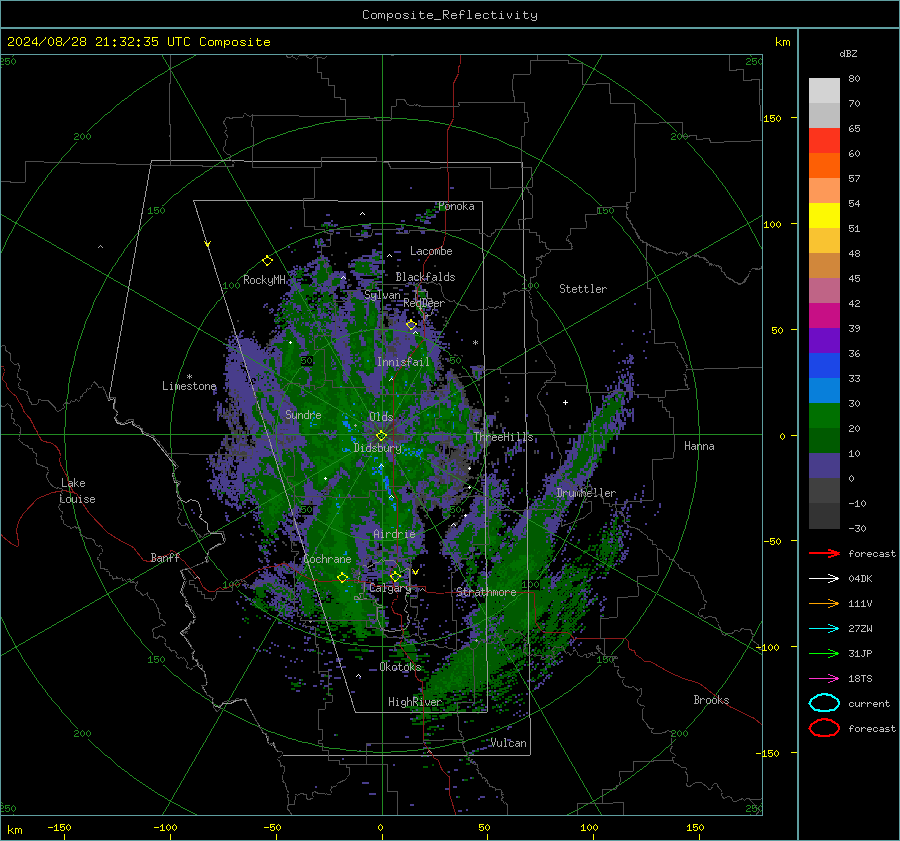Click the 04DK legend label
The image size is (900, 841).
pyautogui.click(x=860, y=578)
